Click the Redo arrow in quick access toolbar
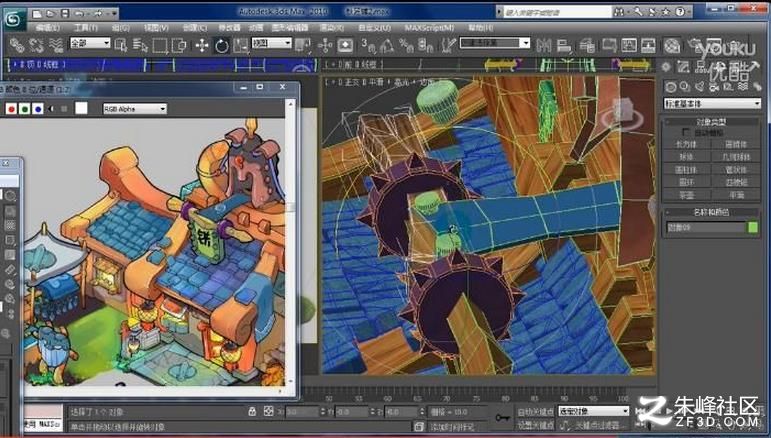 pos(97,14)
